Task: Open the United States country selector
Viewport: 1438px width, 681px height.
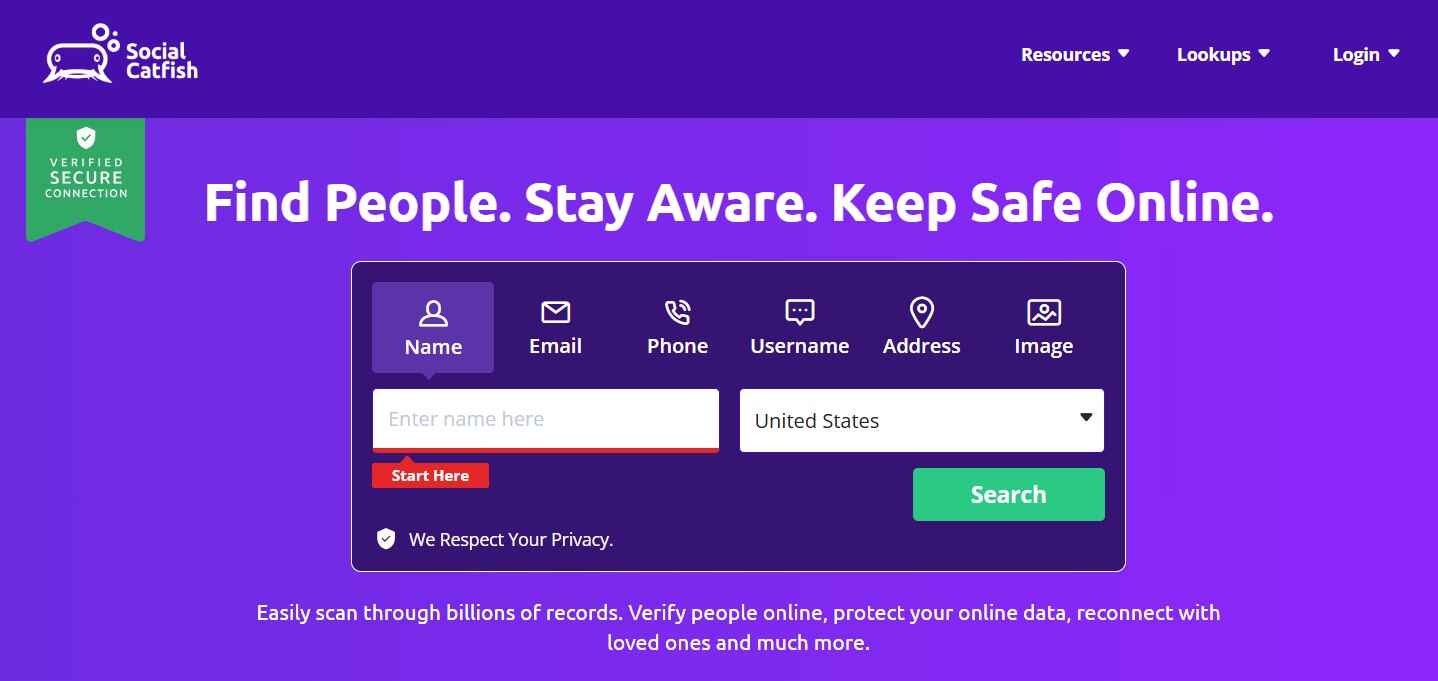Action: 922,420
